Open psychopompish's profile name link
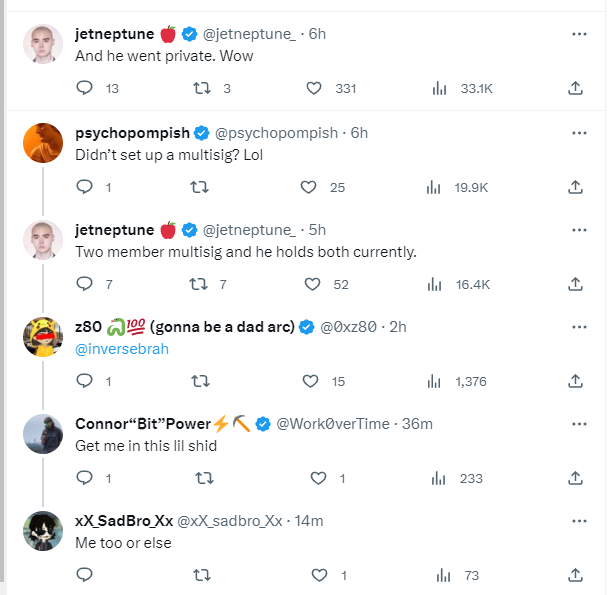This screenshot has height=595, width=610. pos(132,133)
